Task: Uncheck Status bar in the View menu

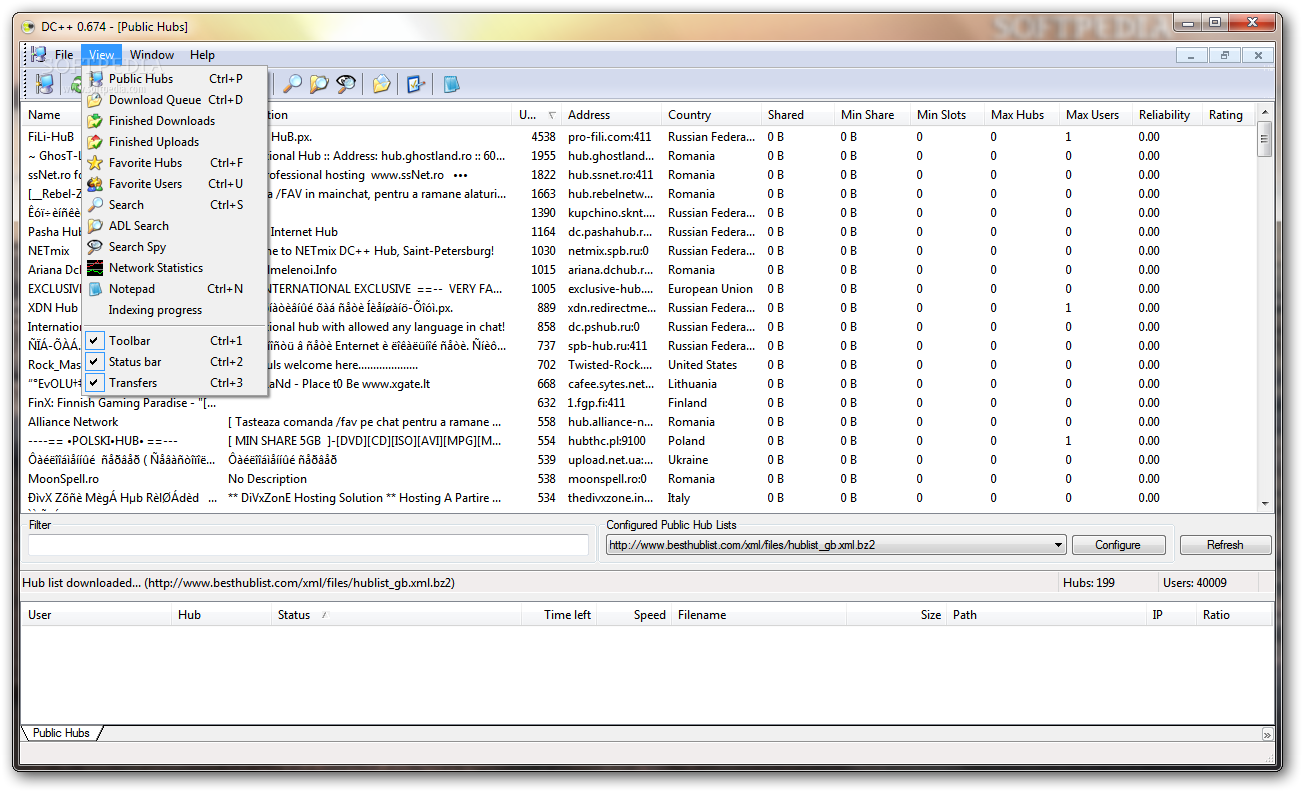Action: (x=174, y=362)
